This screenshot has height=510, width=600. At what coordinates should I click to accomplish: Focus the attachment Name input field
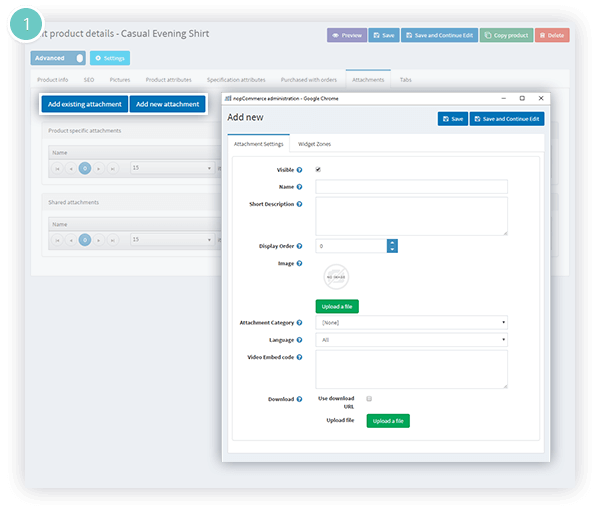pos(411,187)
